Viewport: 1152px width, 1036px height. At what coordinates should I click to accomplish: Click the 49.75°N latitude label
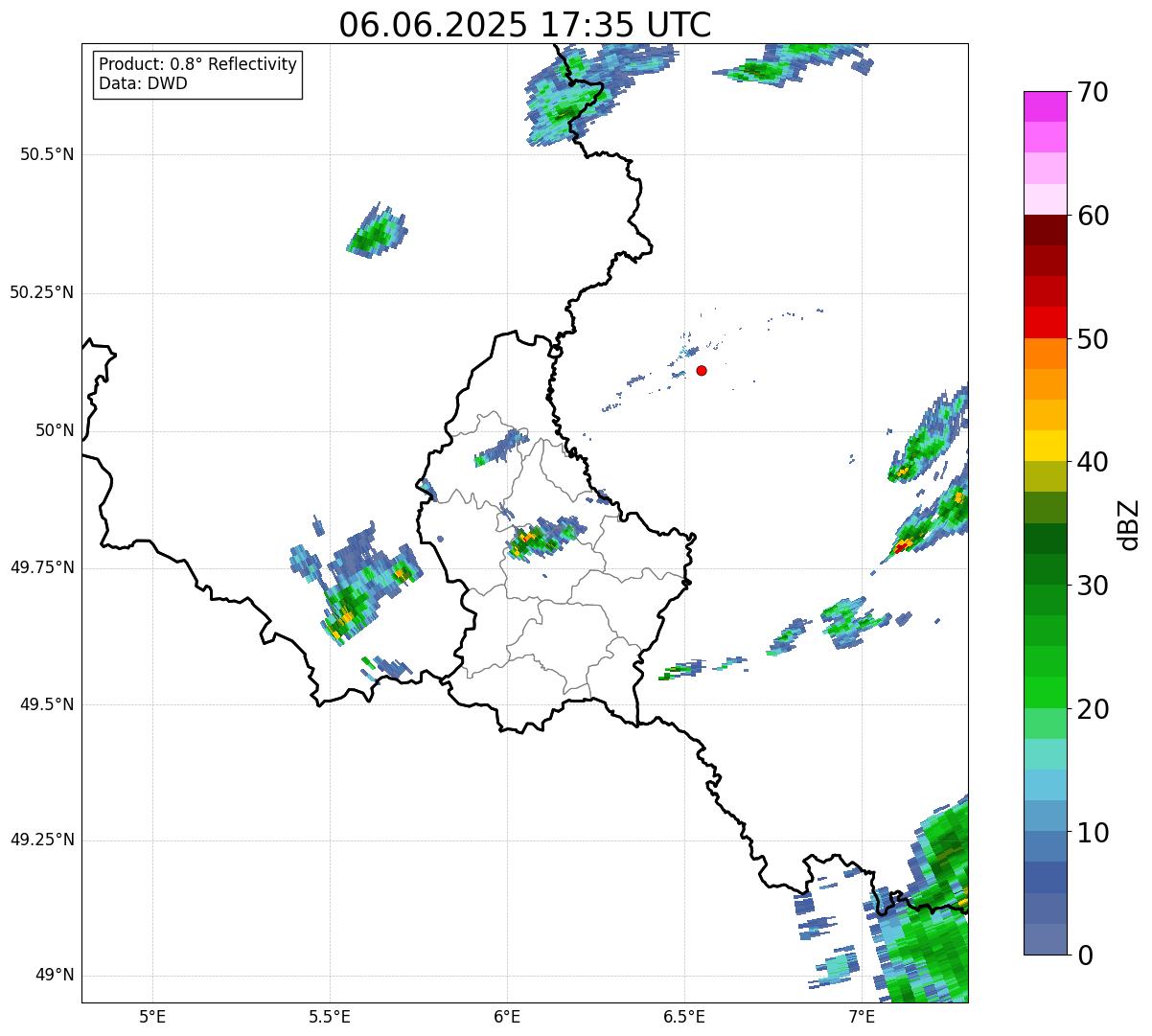point(42,567)
